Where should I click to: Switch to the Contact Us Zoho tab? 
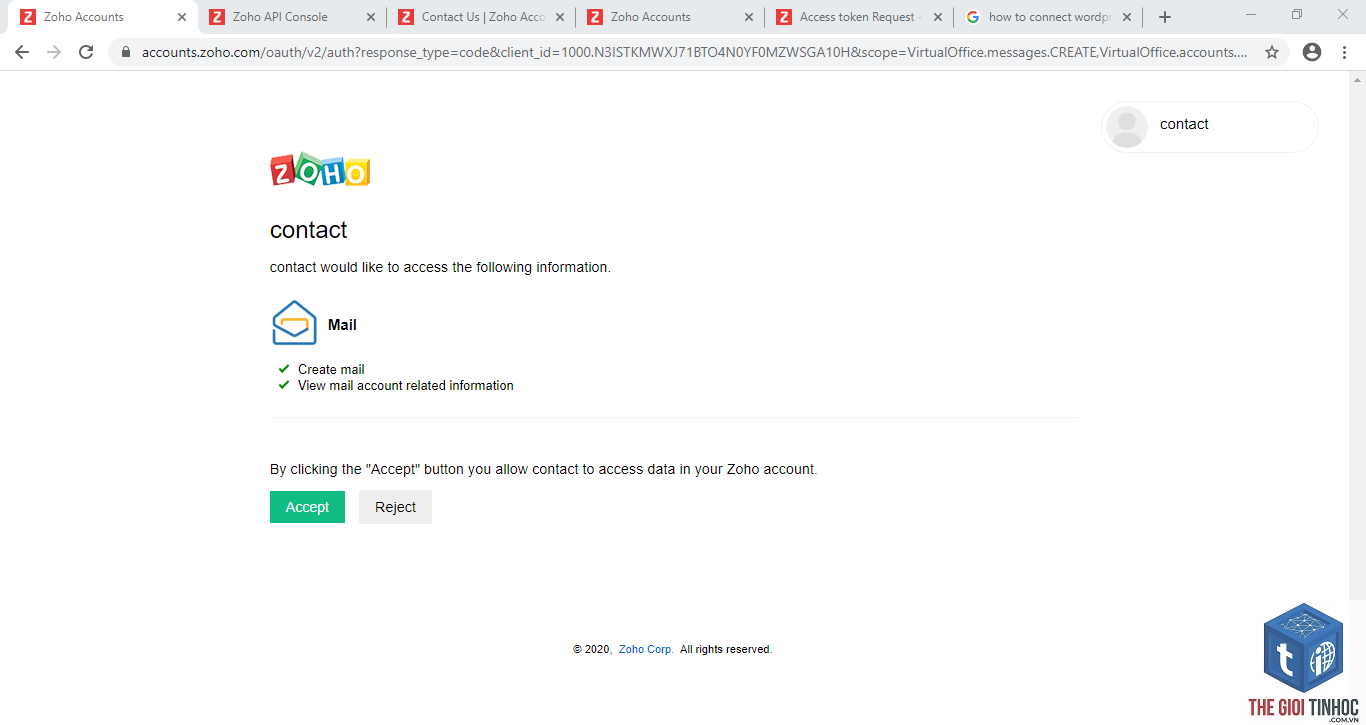point(482,17)
